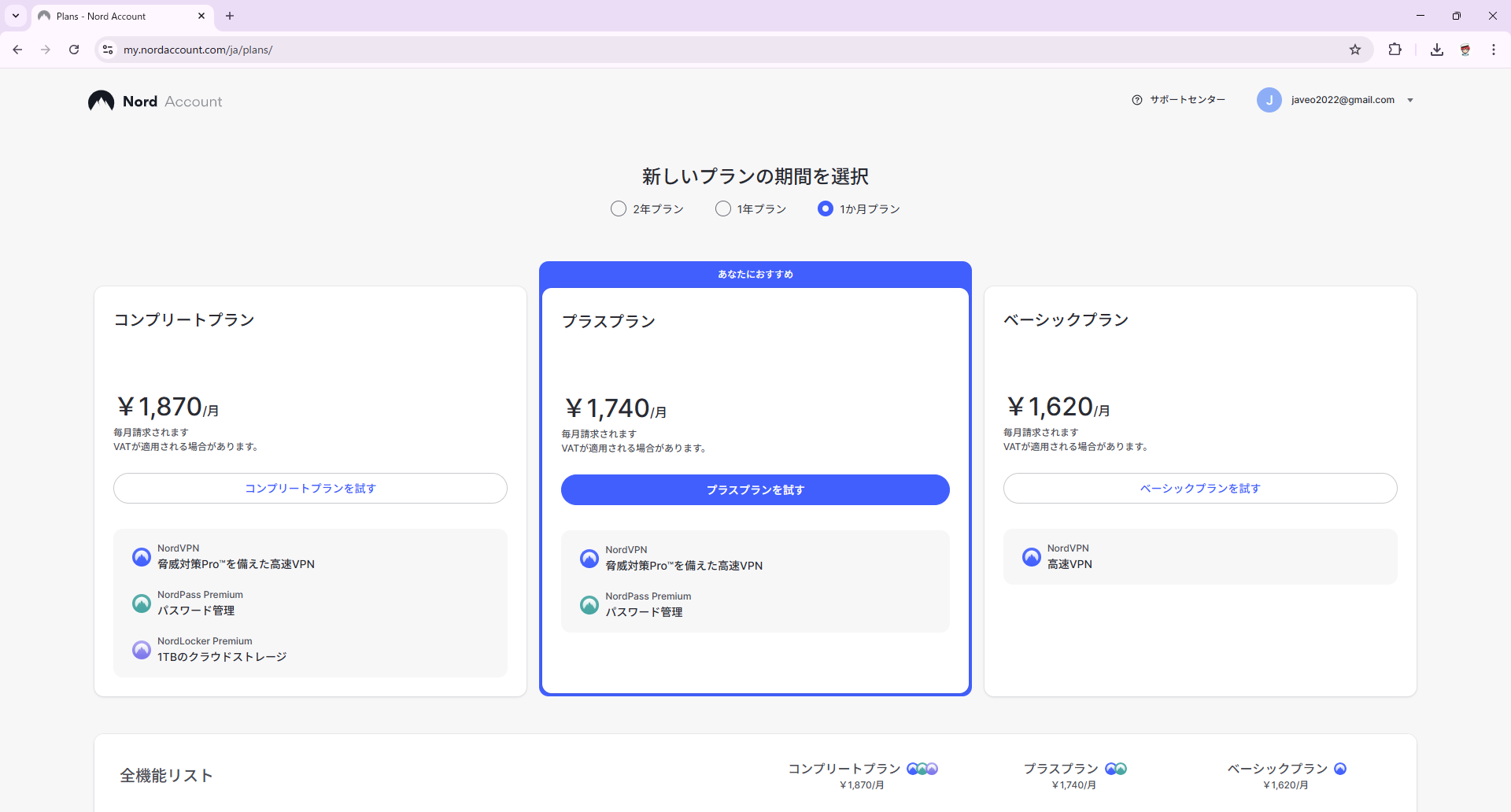Bookmark this page with the star icon

[1354, 50]
